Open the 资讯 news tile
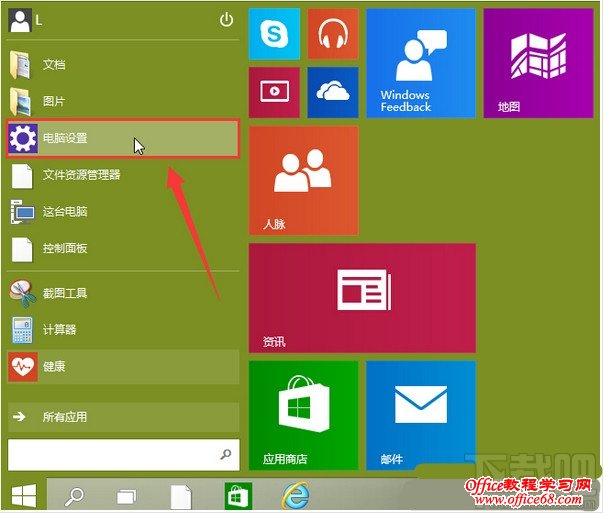Viewport: 604px width, 514px height. tap(362, 298)
